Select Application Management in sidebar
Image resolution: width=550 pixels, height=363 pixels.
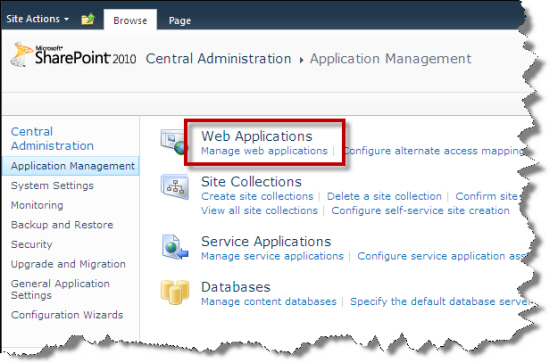[71, 166]
